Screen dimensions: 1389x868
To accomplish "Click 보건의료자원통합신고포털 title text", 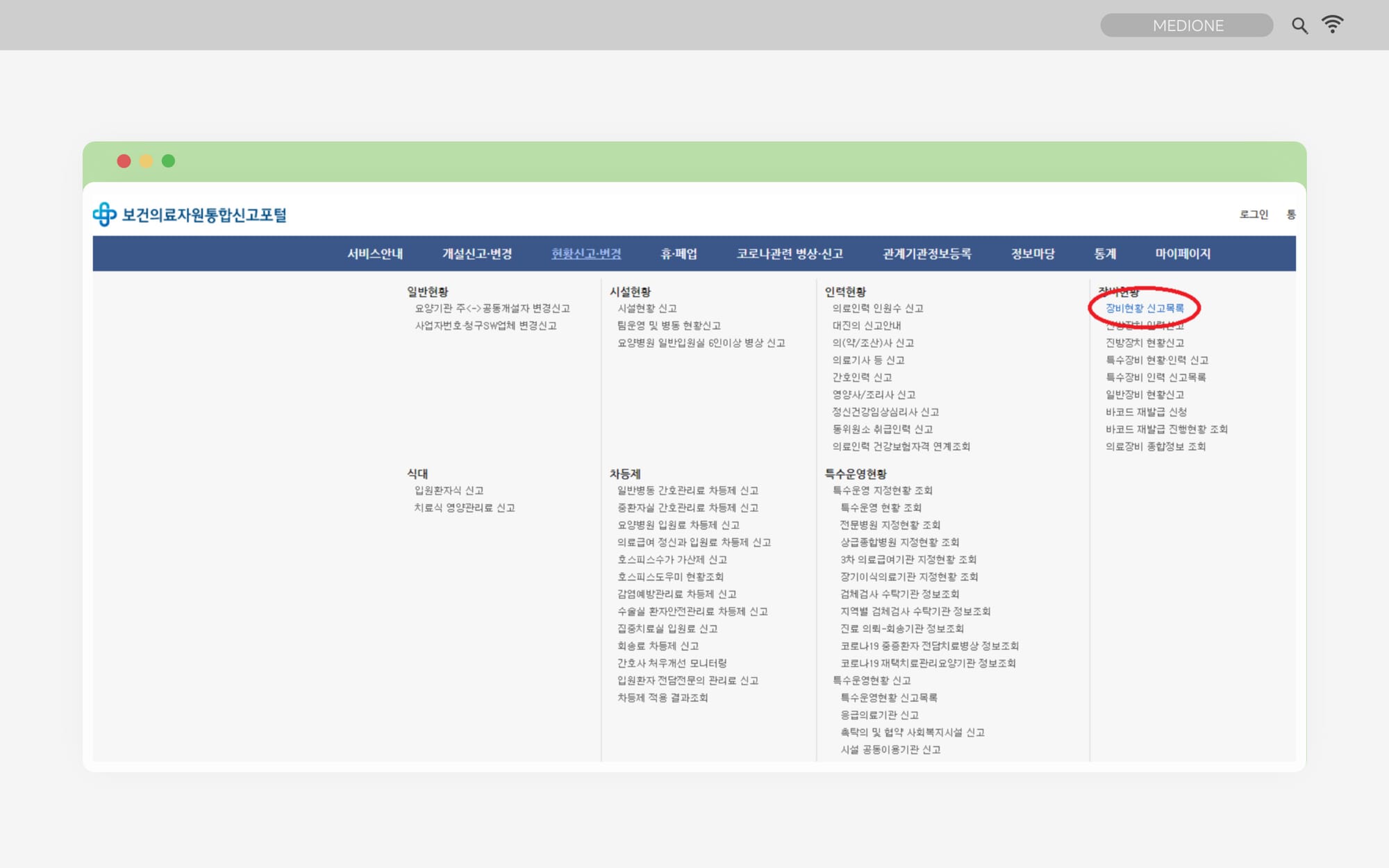I will click(204, 215).
